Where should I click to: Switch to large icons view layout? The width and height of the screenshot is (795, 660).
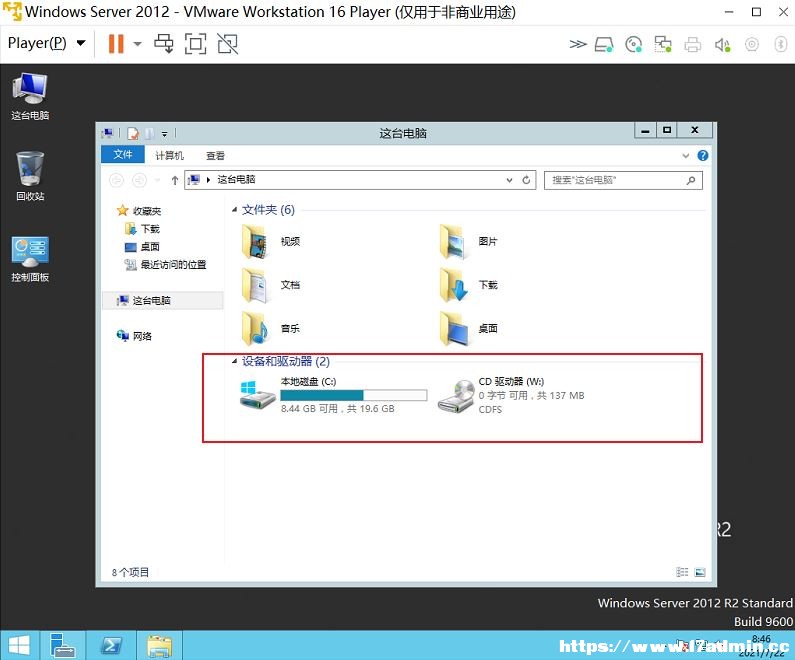click(x=700, y=572)
